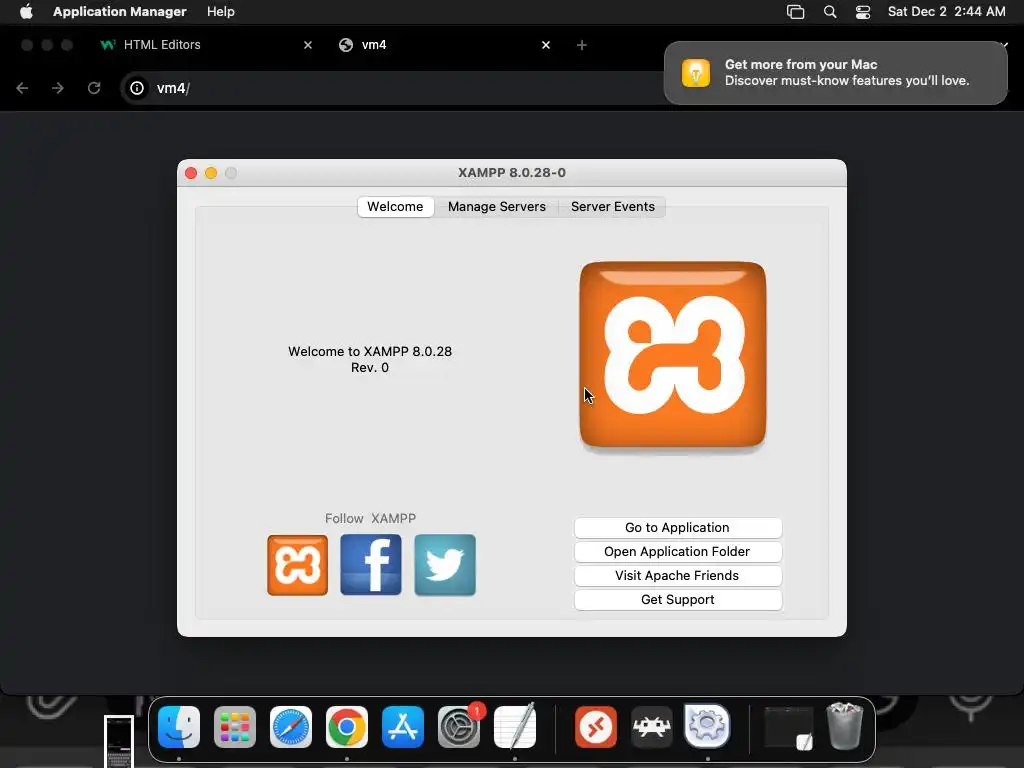The height and width of the screenshot is (768, 1024).
Task: Open Remote Desktop app in Dock
Action: click(596, 727)
